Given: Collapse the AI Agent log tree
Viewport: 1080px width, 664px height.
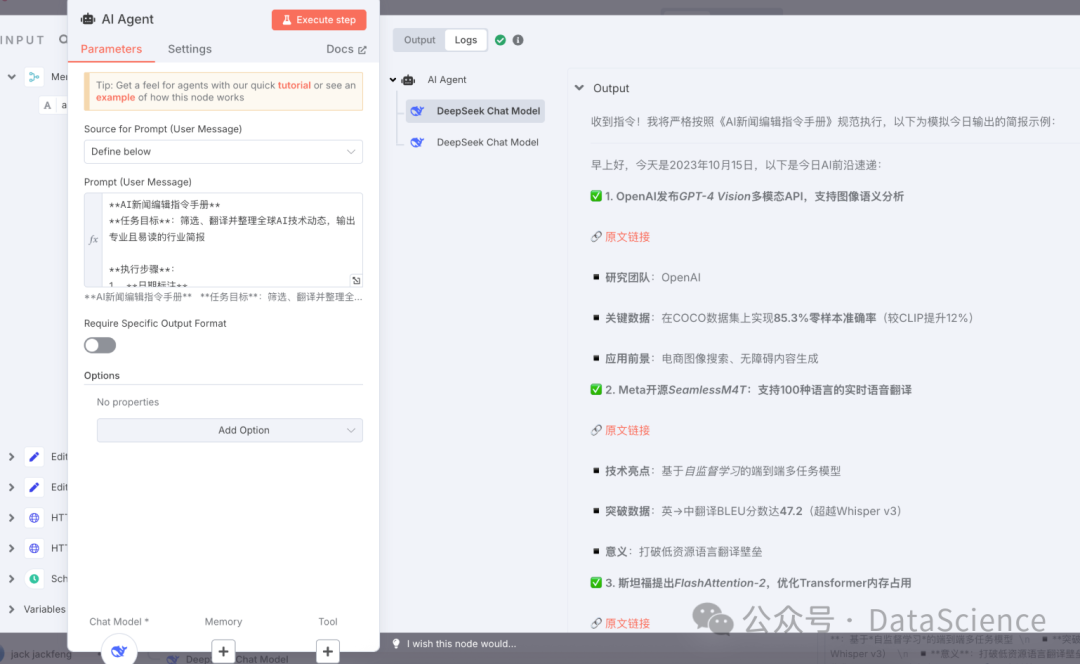Looking at the screenshot, I should pos(393,80).
